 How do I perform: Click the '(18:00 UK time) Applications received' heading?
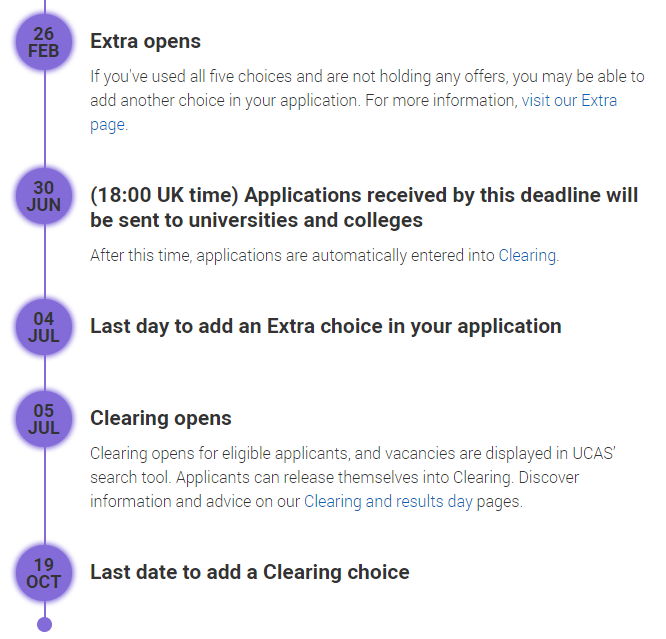364,208
